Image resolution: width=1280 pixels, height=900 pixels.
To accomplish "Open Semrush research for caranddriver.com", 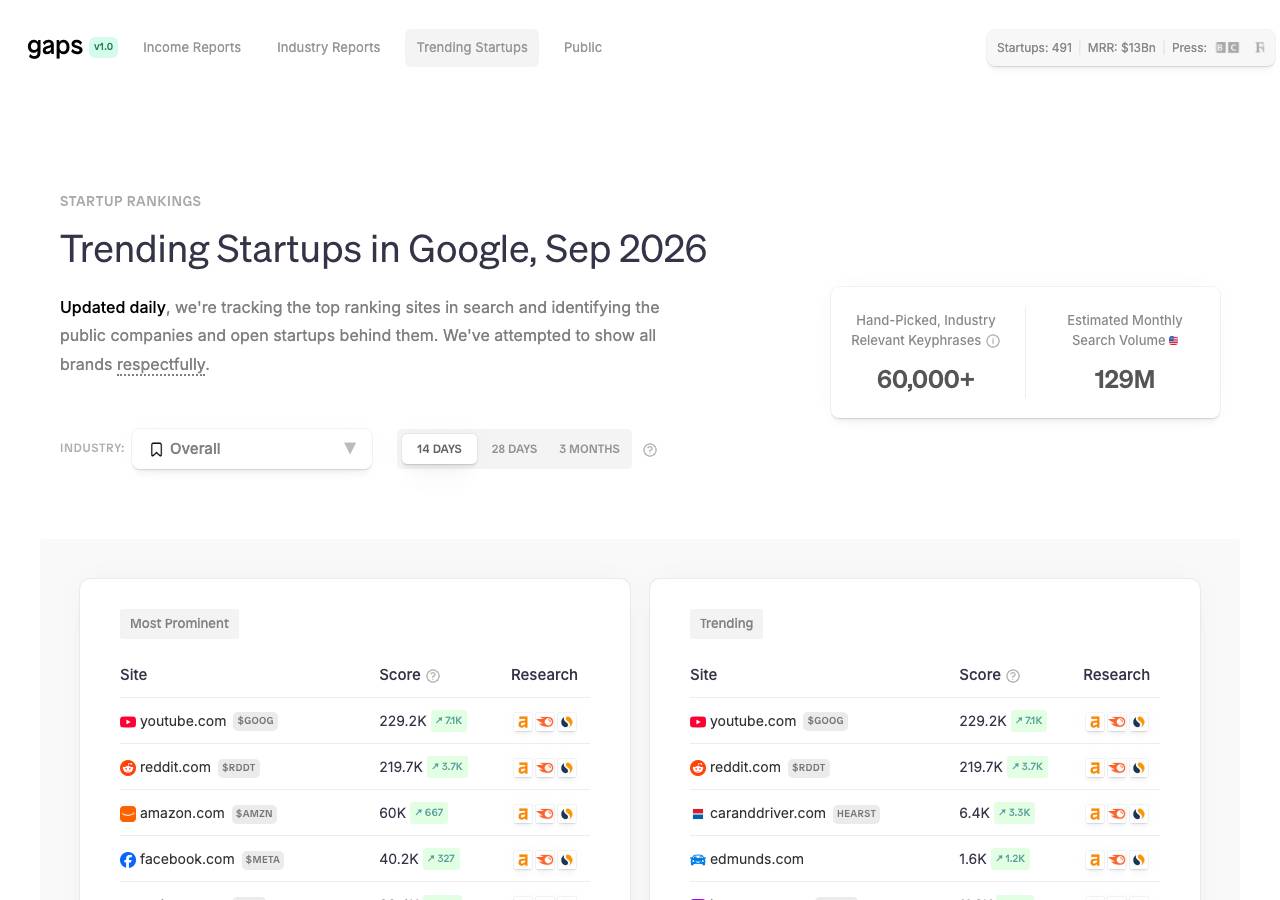I will pyautogui.click(x=1117, y=813).
